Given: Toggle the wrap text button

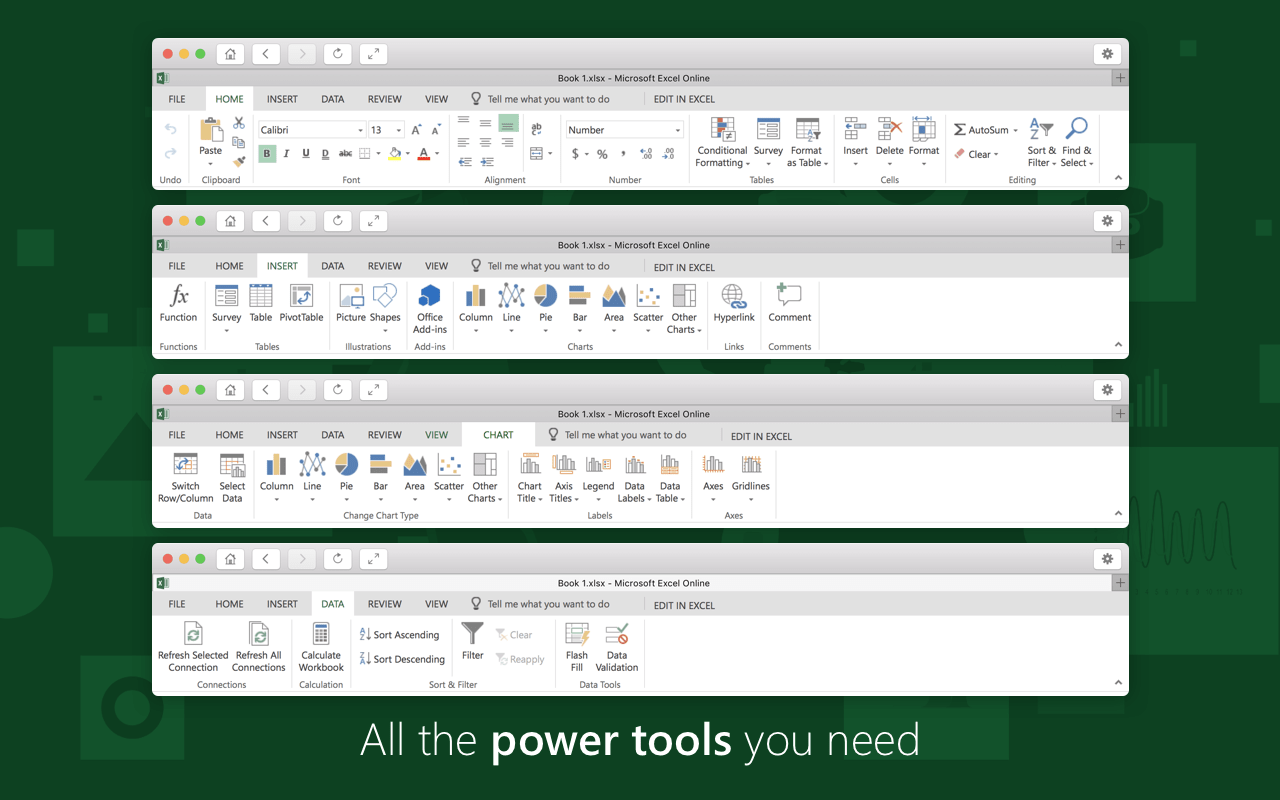Looking at the screenshot, I should (x=537, y=129).
